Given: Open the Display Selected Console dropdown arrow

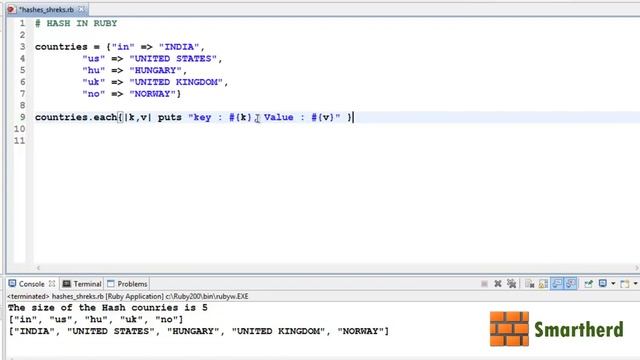Looking at the screenshot, I should coord(613,284).
